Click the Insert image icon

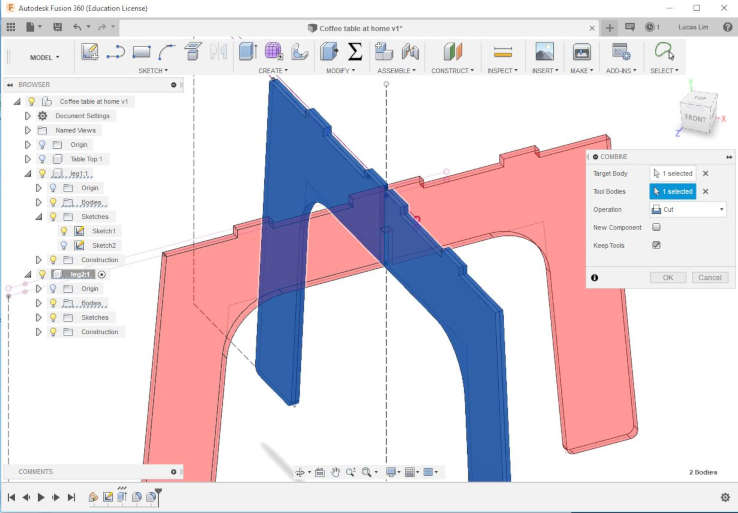pos(545,51)
